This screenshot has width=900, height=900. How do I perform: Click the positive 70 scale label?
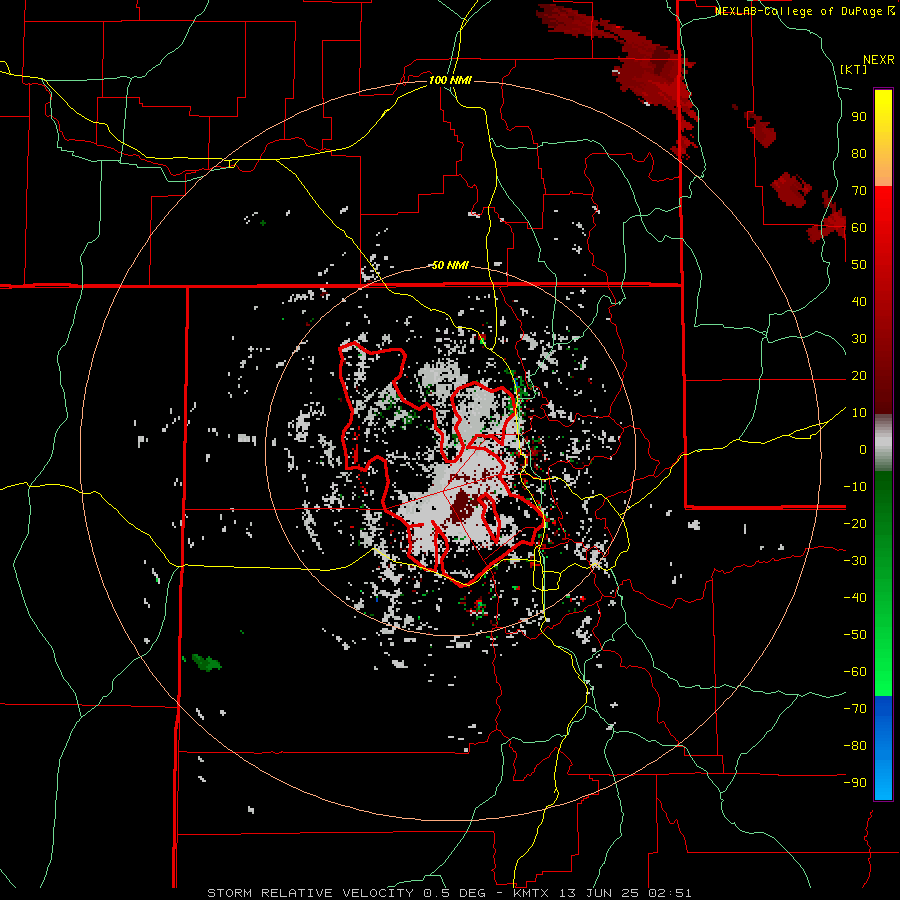(x=859, y=191)
